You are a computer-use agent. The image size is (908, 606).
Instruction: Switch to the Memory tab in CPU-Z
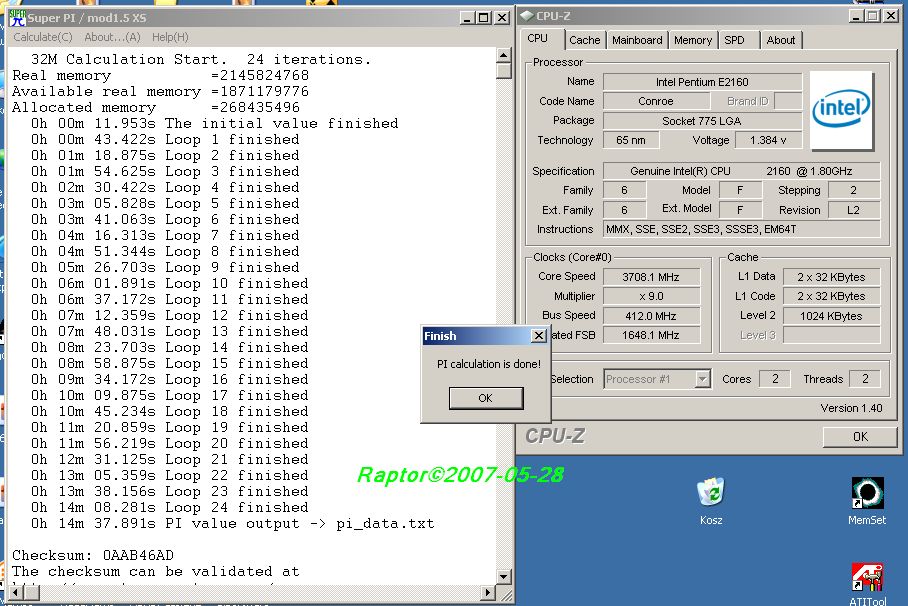pyautogui.click(x=693, y=40)
